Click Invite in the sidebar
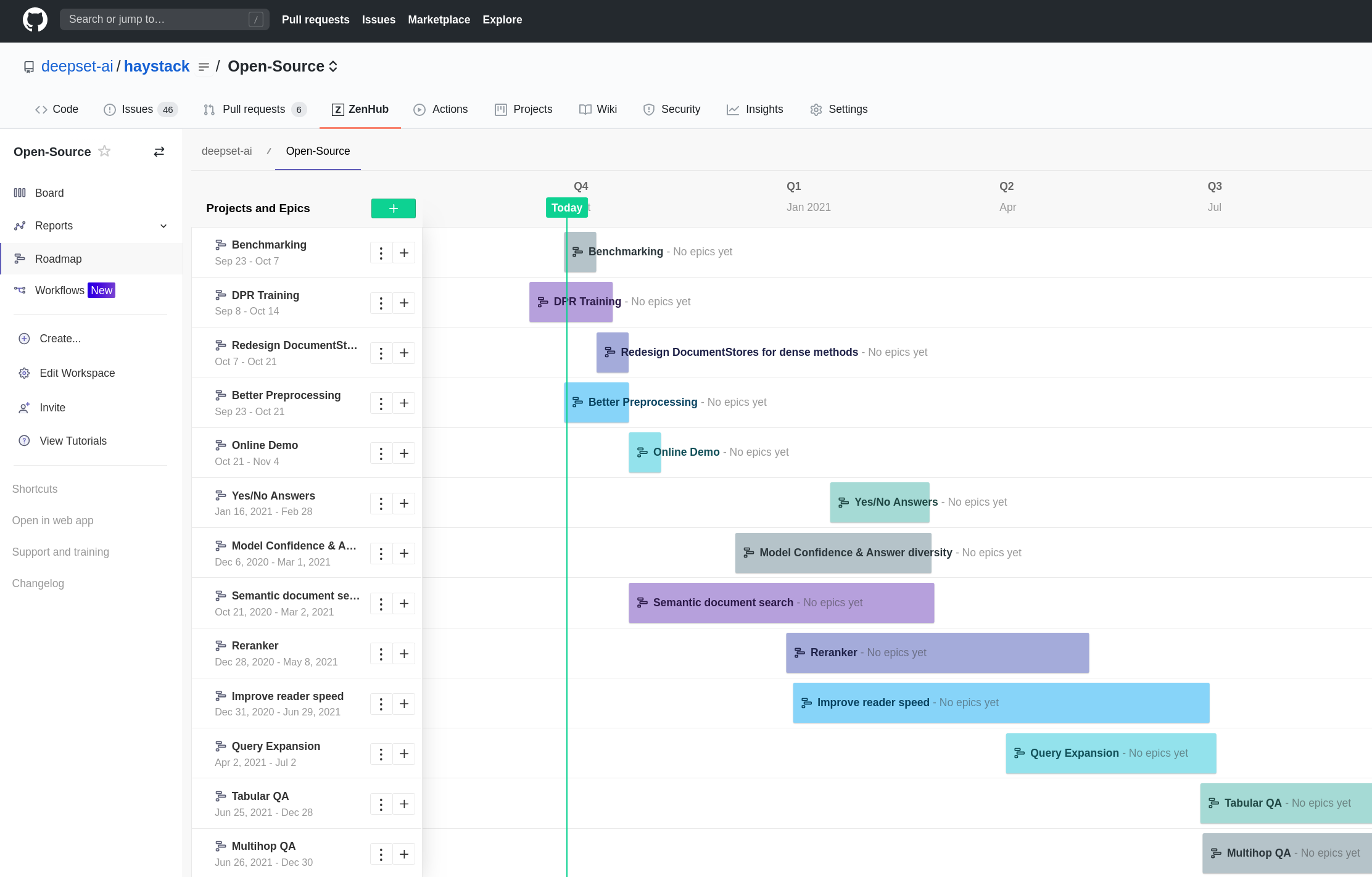Screen dimensions: 1372x877 point(52,408)
